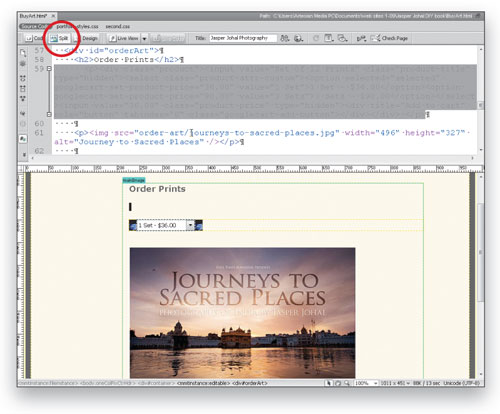Click Expand All icon in coding toolbar
The width and height of the screenshot is (500, 414).
(x=23, y=99)
